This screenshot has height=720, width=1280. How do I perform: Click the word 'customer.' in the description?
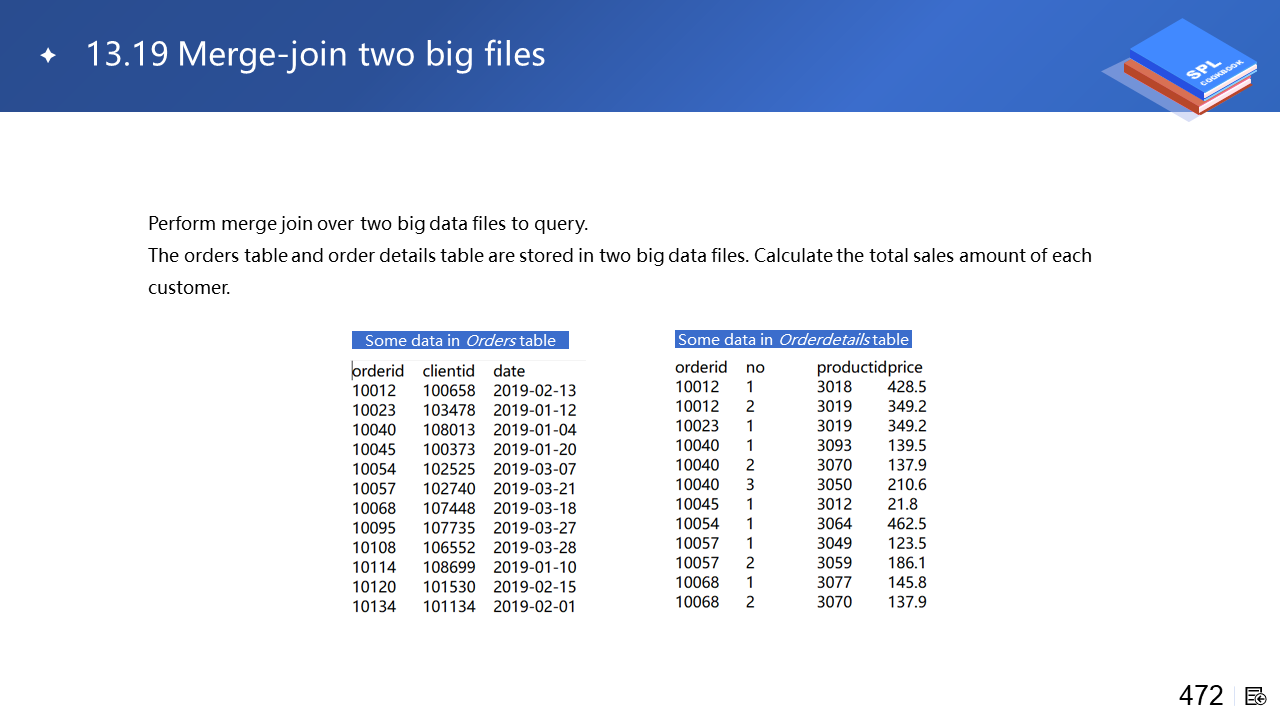click(189, 288)
